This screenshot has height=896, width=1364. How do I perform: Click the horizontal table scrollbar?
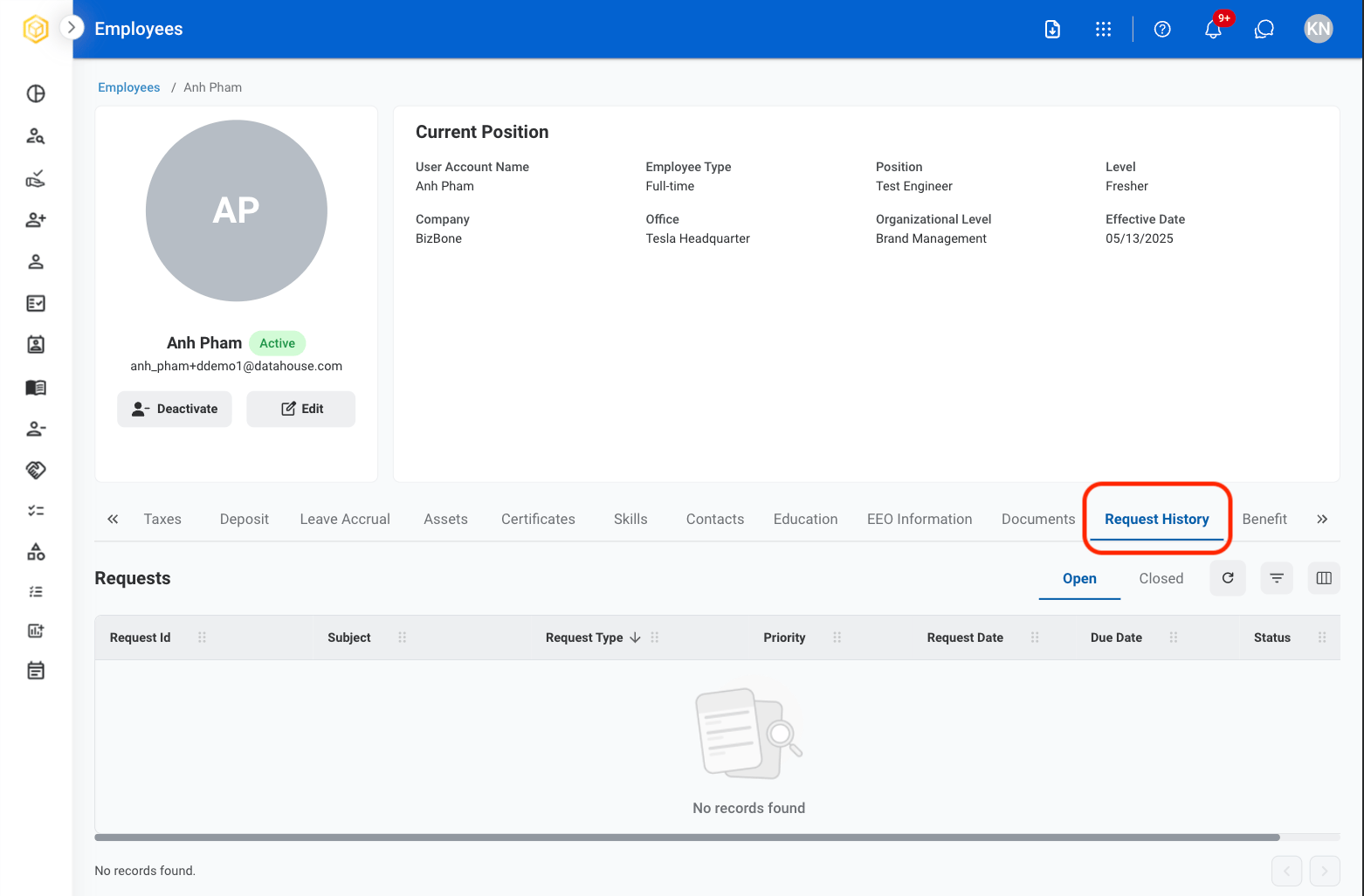click(x=687, y=837)
